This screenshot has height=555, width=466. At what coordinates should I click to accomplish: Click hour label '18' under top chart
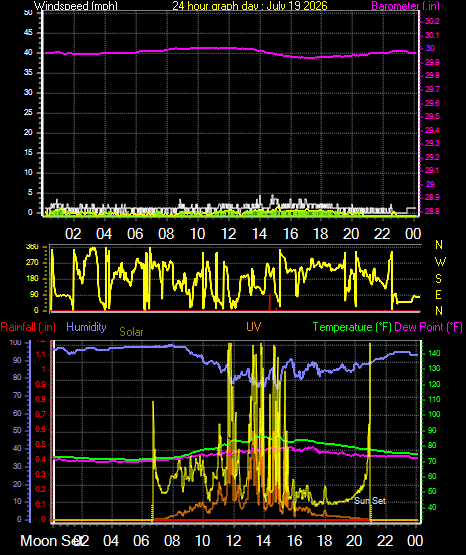(321, 234)
